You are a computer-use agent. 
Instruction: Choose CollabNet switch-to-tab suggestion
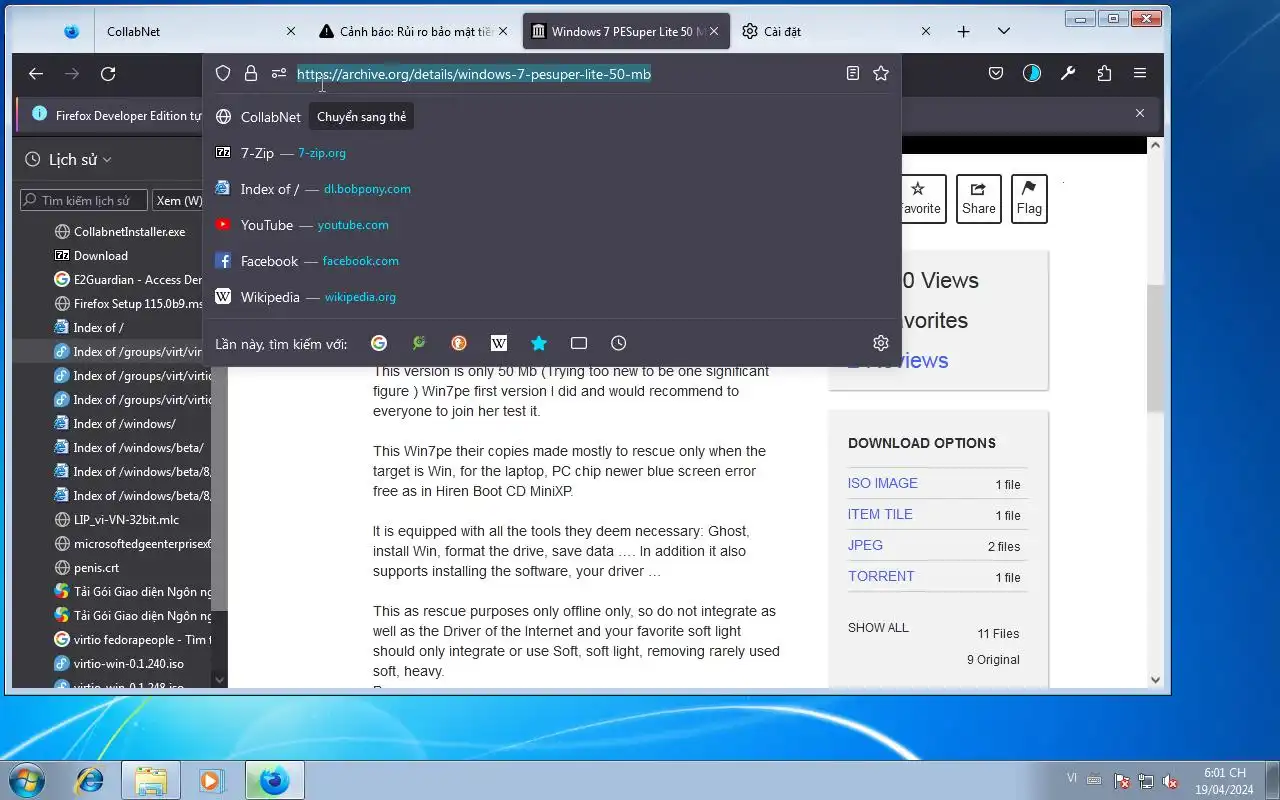[x=552, y=117]
